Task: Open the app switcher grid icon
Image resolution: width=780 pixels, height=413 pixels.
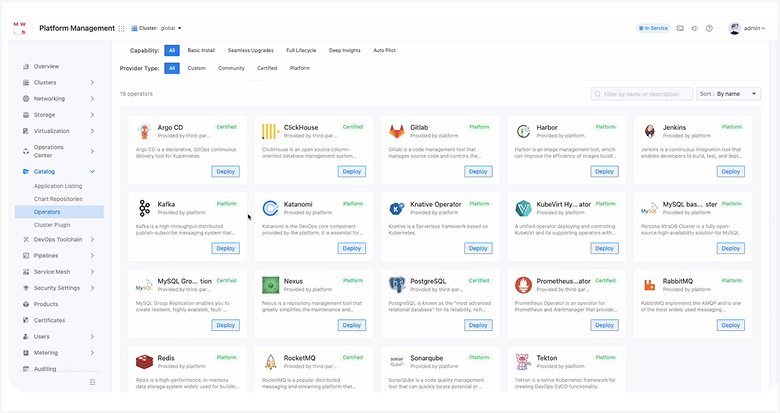Action: pyautogui.click(x=122, y=28)
